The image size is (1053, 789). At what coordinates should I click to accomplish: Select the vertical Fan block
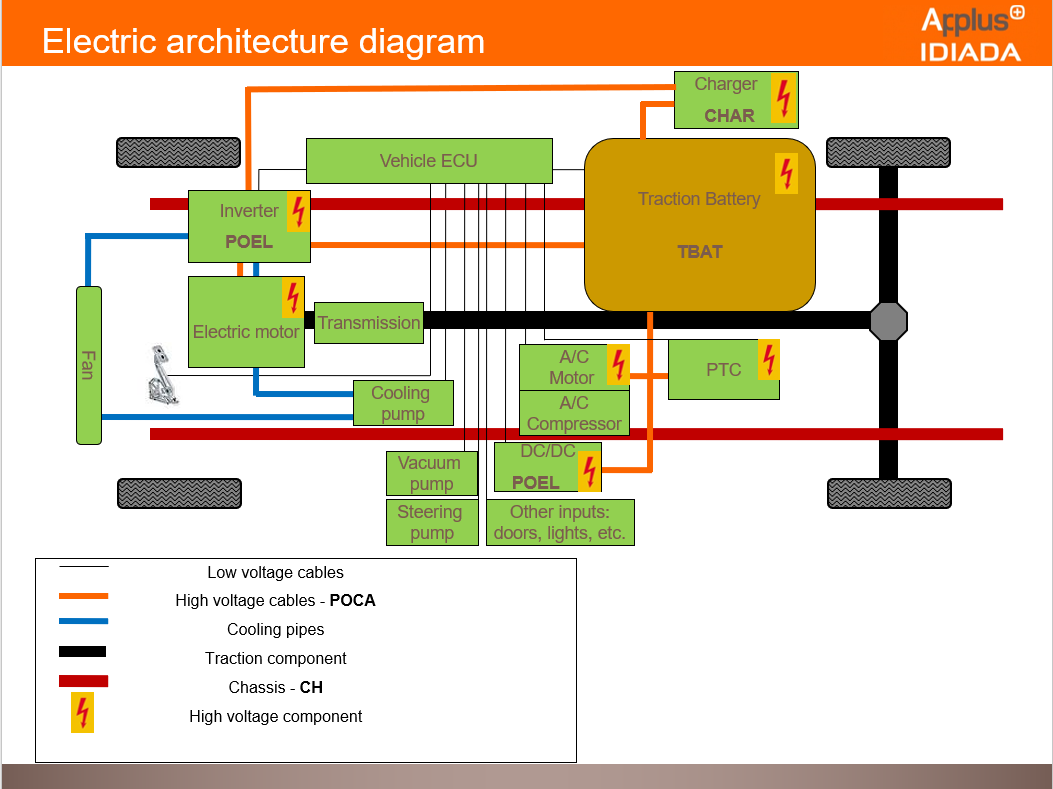coord(88,365)
